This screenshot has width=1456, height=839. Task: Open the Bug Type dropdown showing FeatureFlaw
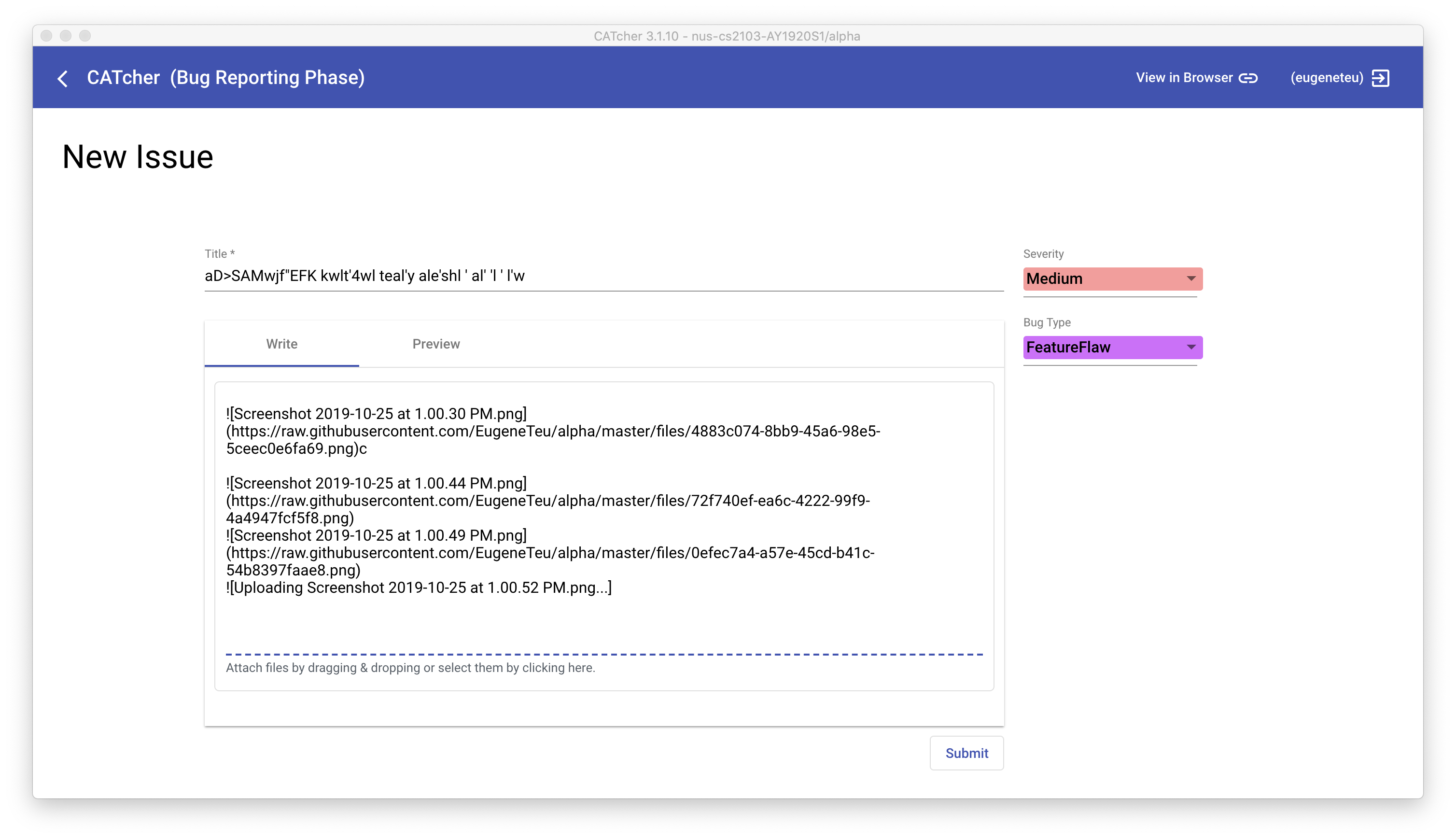tap(1113, 348)
